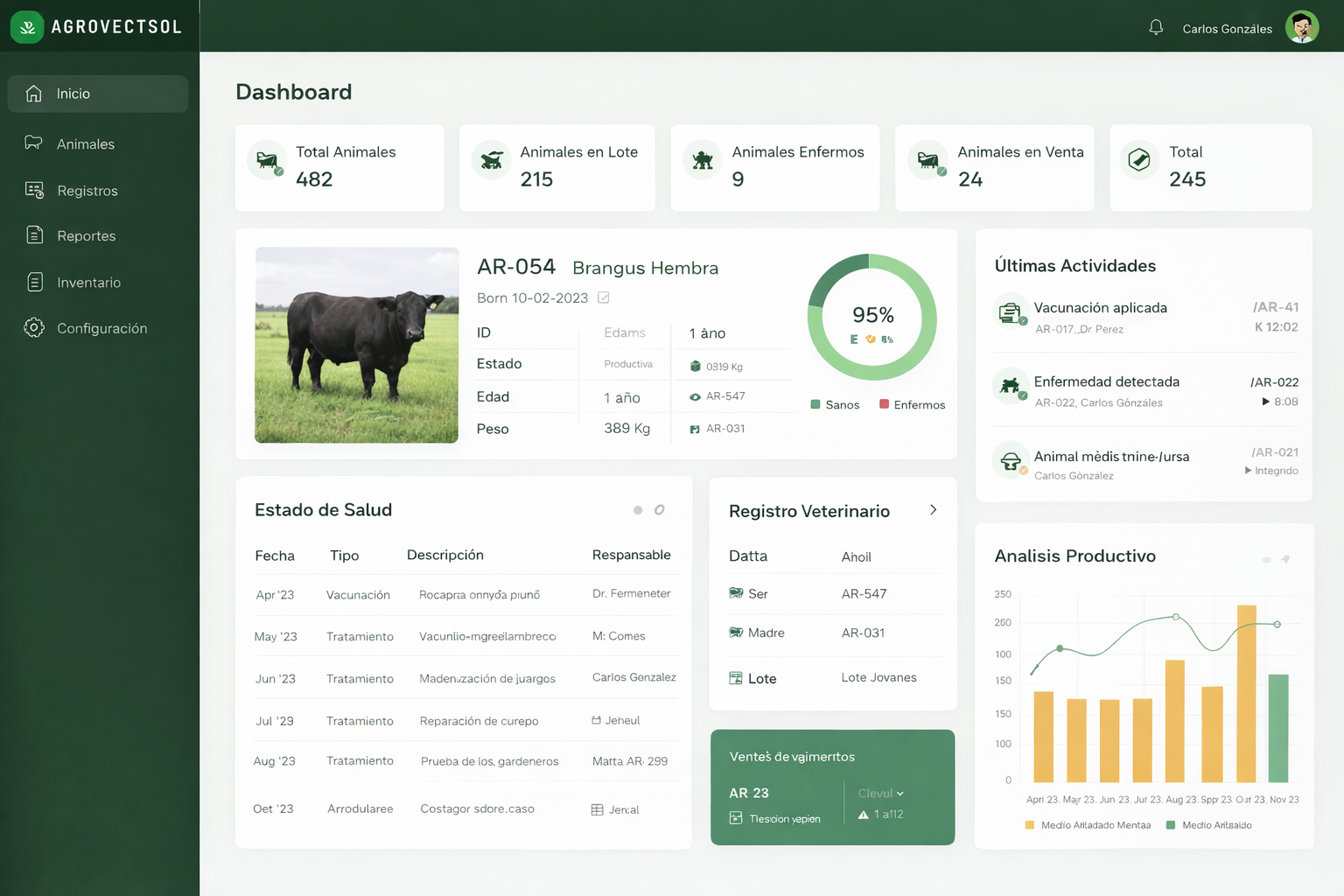Click the warning triangle beside 1 al12
The image size is (1344, 896).
[864, 815]
